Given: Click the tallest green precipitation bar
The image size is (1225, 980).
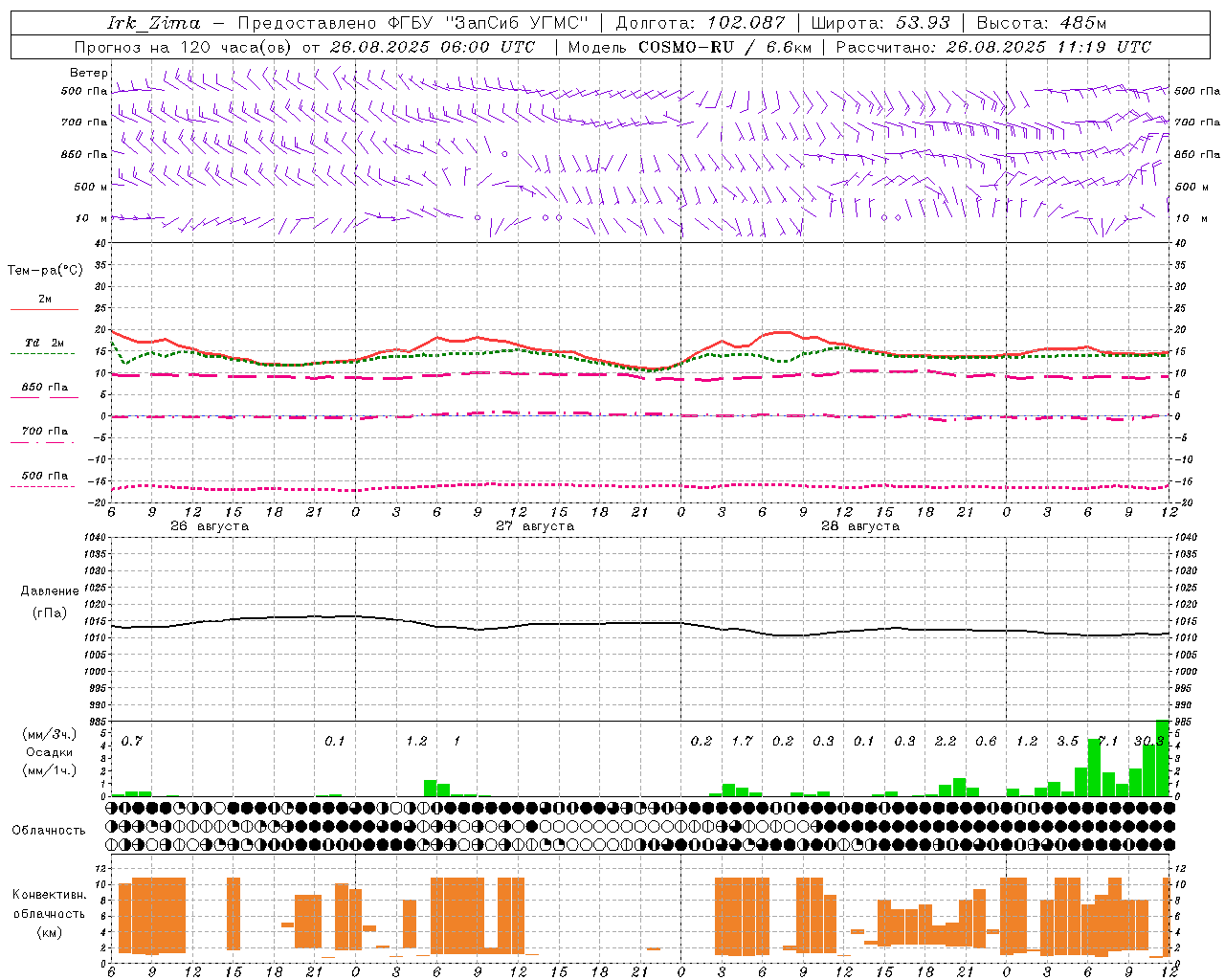Looking at the screenshot, I should point(1163,758).
